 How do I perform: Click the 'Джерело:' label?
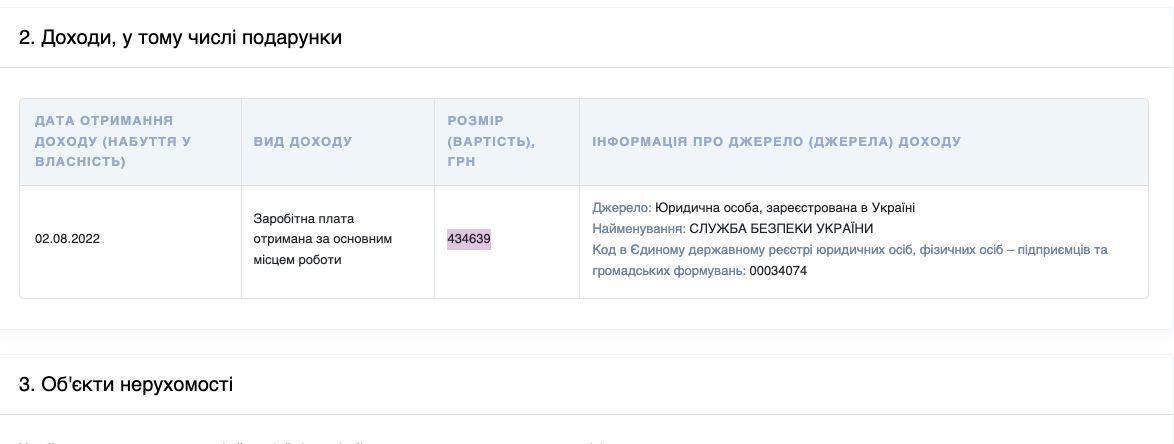(x=621, y=208)
